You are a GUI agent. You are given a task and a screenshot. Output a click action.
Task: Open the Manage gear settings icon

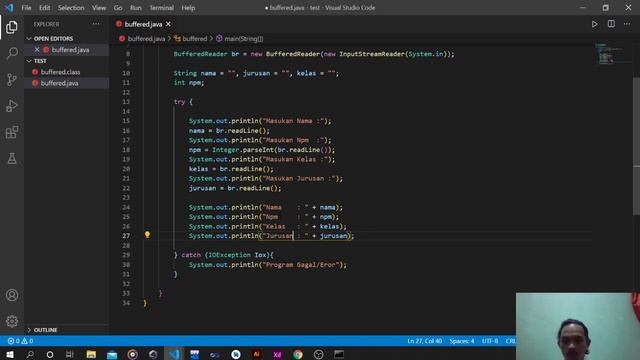coord(12,321)
